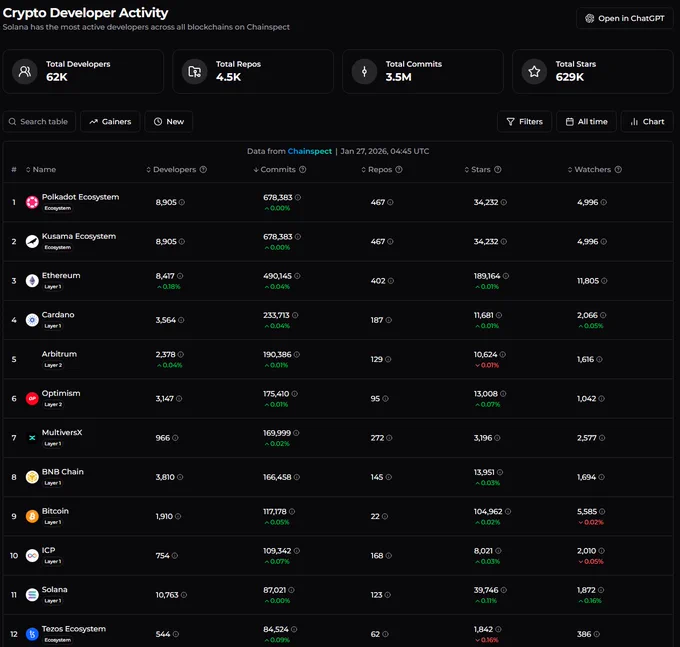Click the Total Stars star icon
The image size is (680, 647).
[534, 71]
